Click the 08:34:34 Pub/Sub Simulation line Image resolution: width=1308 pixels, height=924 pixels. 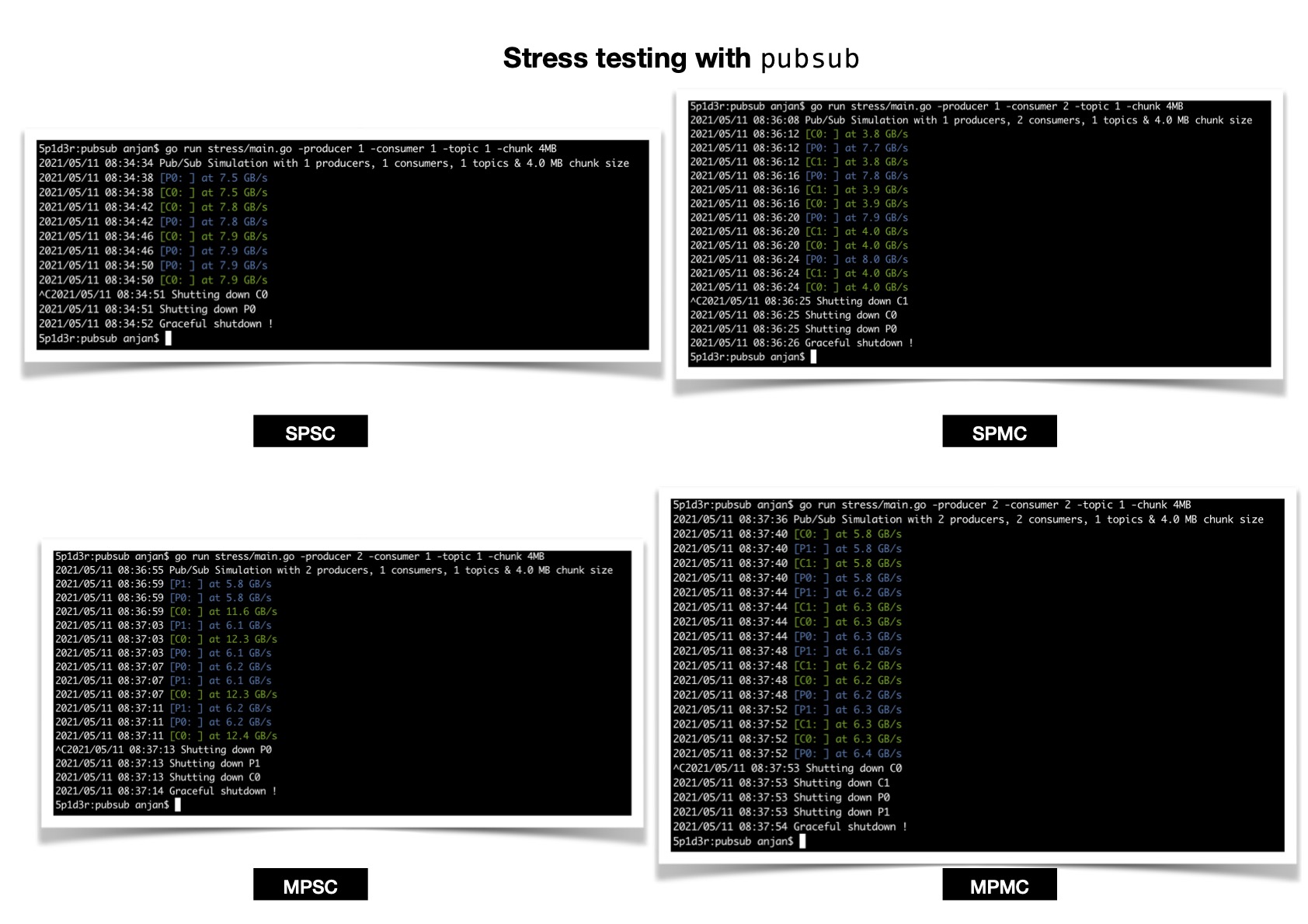tap(334, 163)
